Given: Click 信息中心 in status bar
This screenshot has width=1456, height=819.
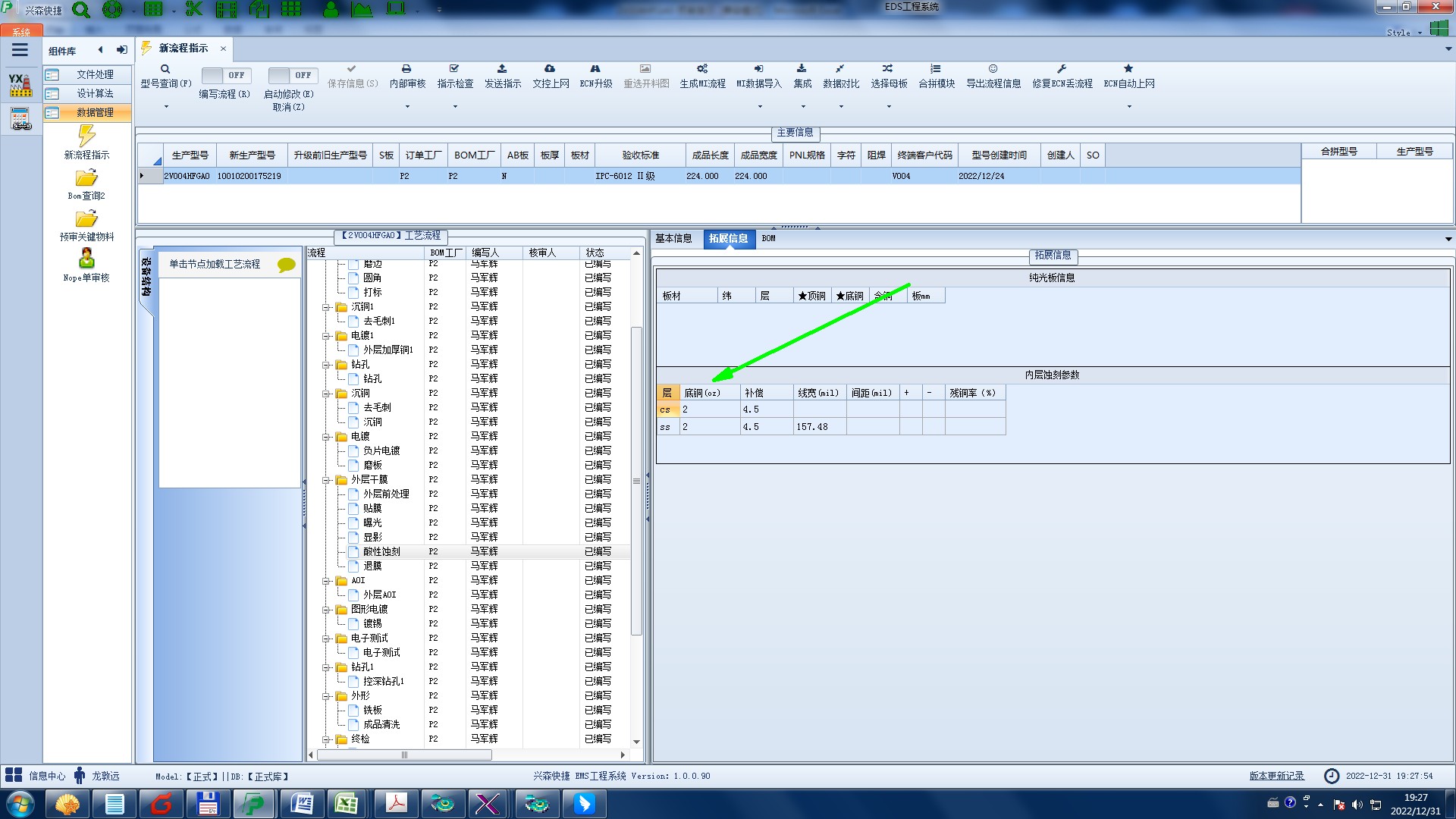Looking at the screenshot, I should coord(36,776).
